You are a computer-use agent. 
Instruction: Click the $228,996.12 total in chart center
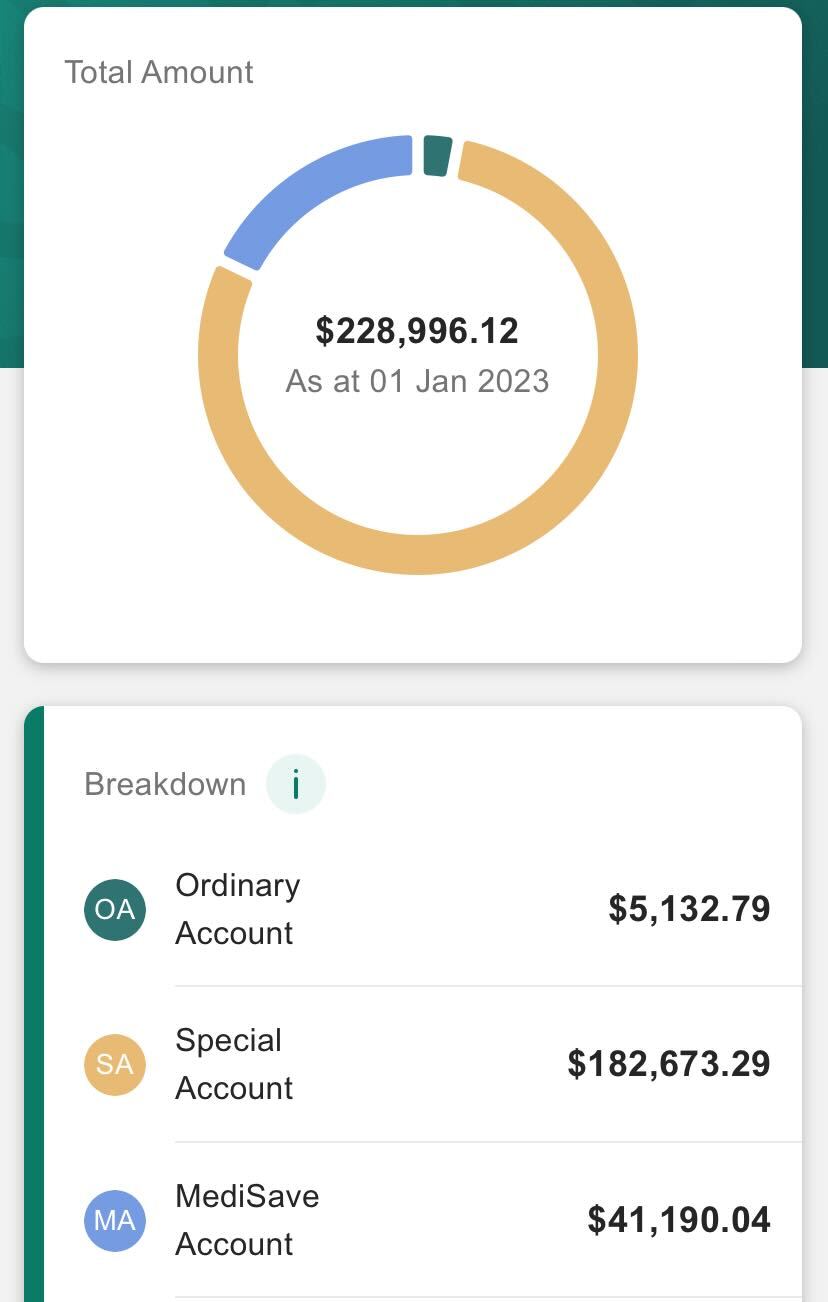[417, 331]
